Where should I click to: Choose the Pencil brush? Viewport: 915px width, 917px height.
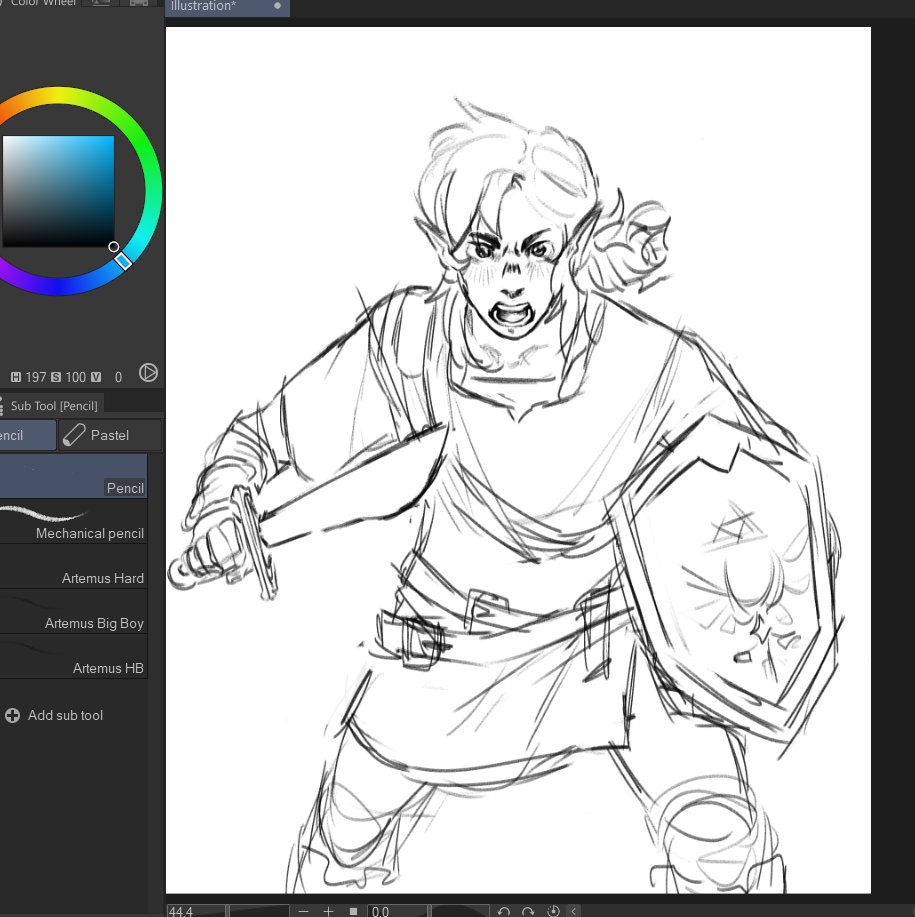point(73,477)
